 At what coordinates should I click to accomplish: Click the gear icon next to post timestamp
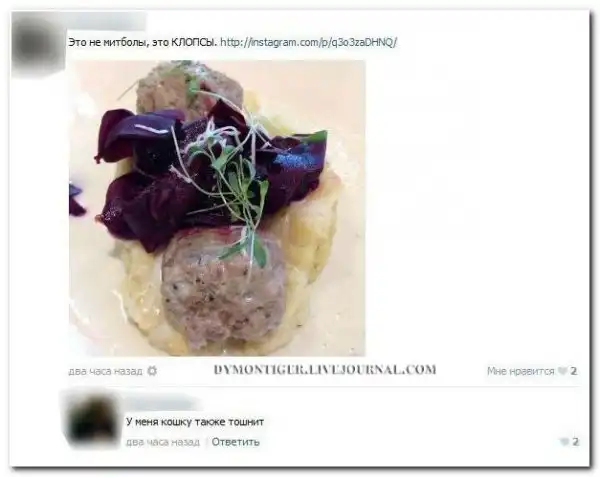pos(152,371)
